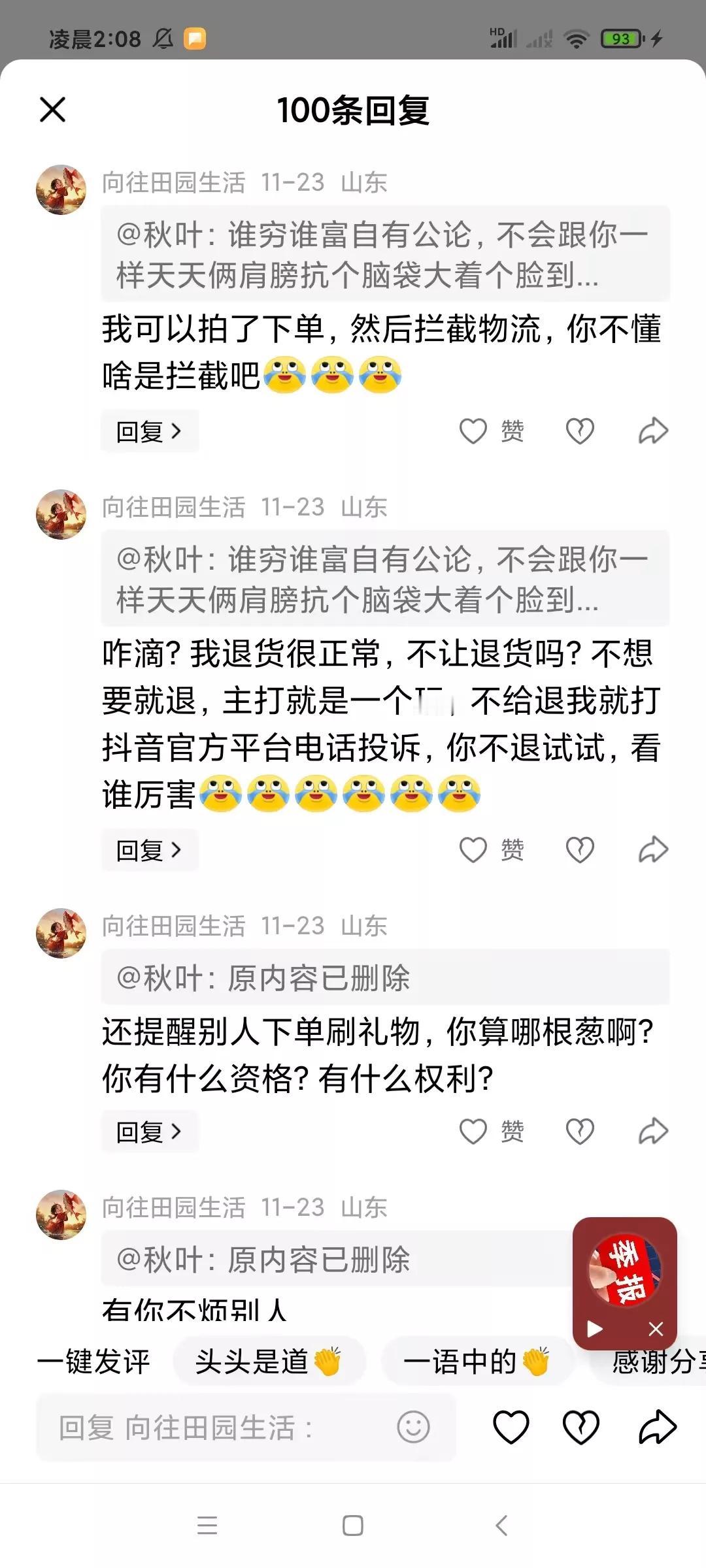
Task: Dismiss the floating 季报 widget
Action: [x=656, y=1329]
